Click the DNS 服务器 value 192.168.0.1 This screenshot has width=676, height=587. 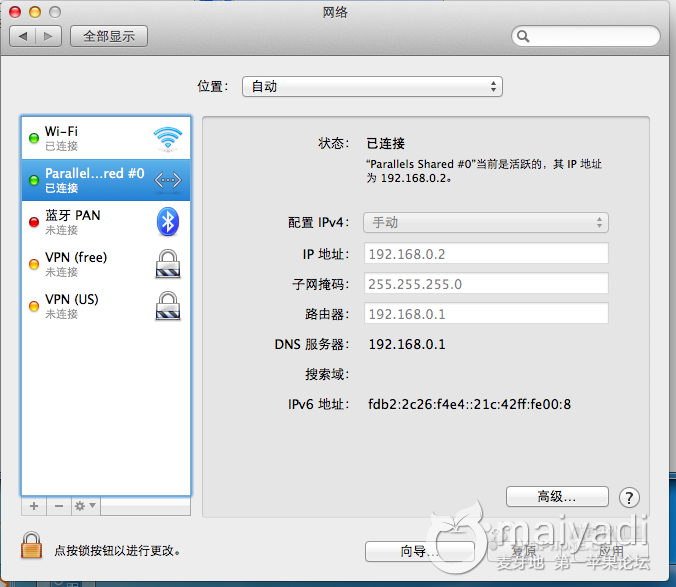click(x=407, y=344)
